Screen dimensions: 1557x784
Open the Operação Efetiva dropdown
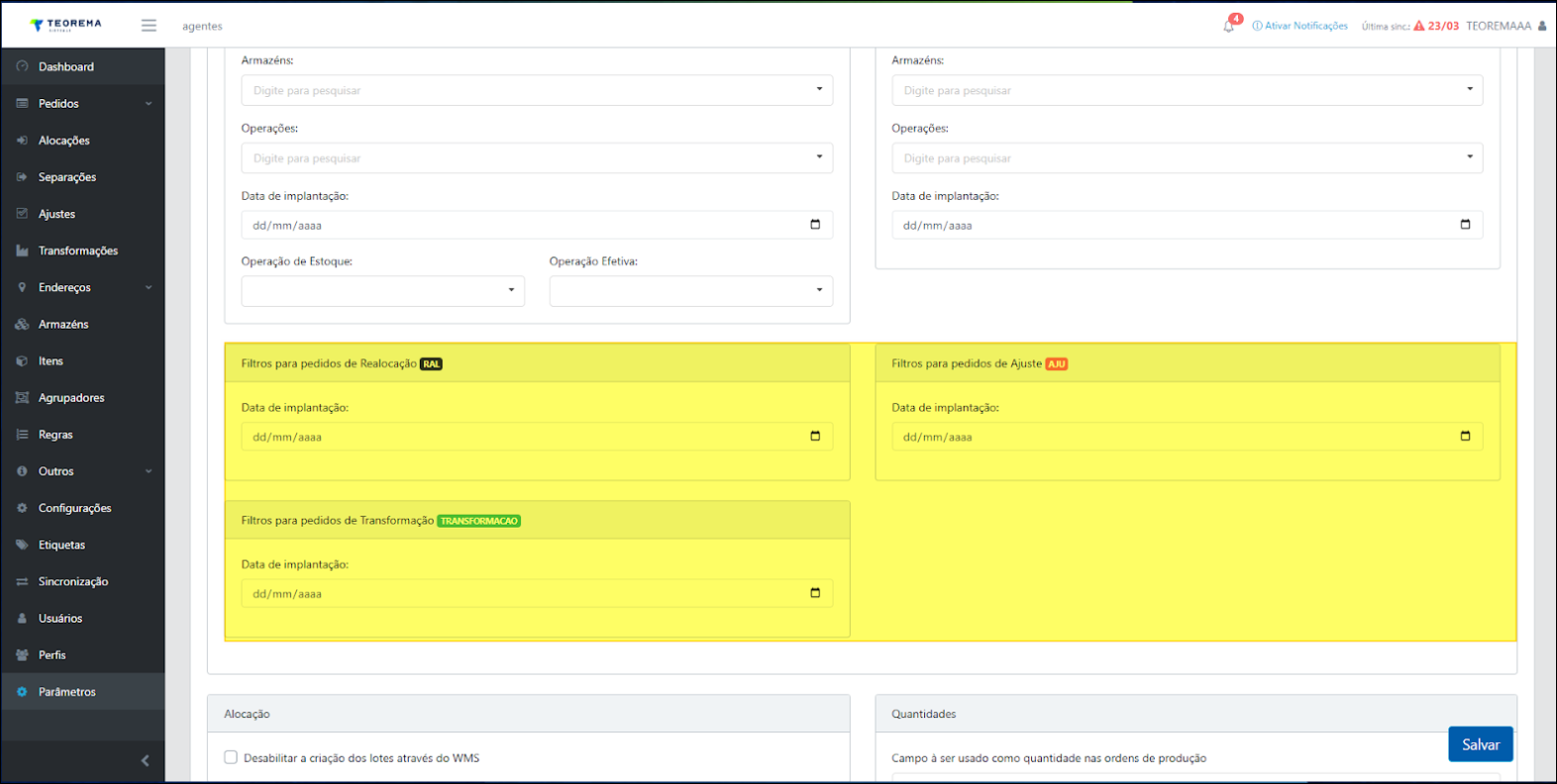pos(690,291)
